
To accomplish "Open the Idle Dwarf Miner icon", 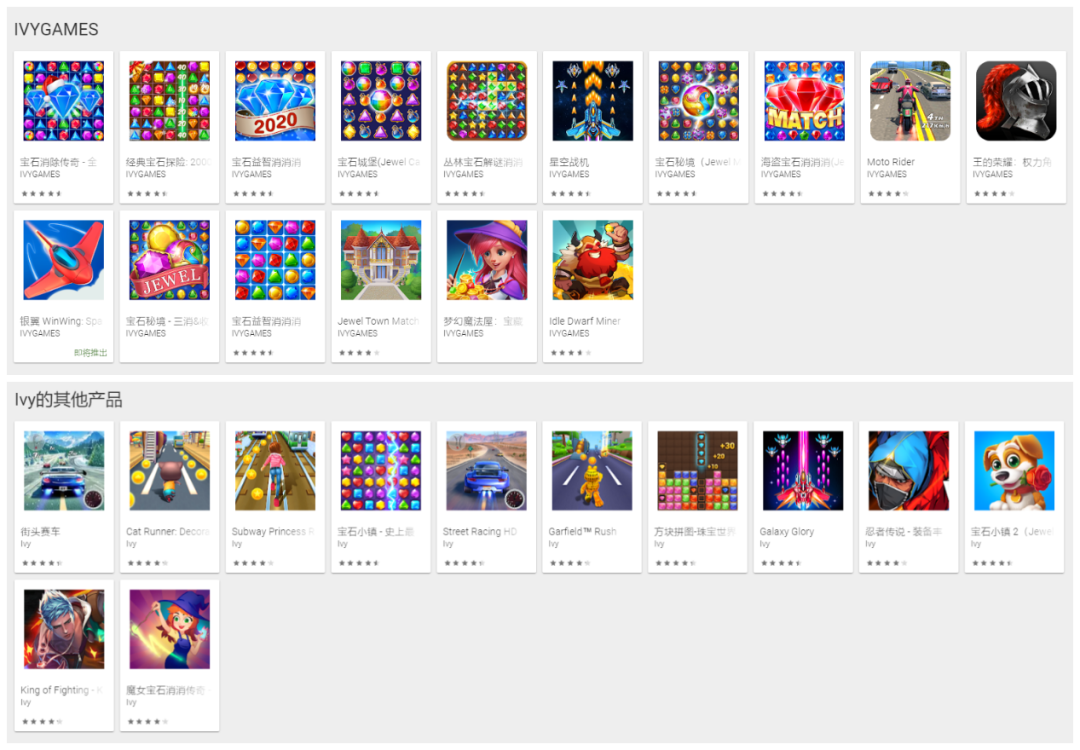I will (592, 260).
